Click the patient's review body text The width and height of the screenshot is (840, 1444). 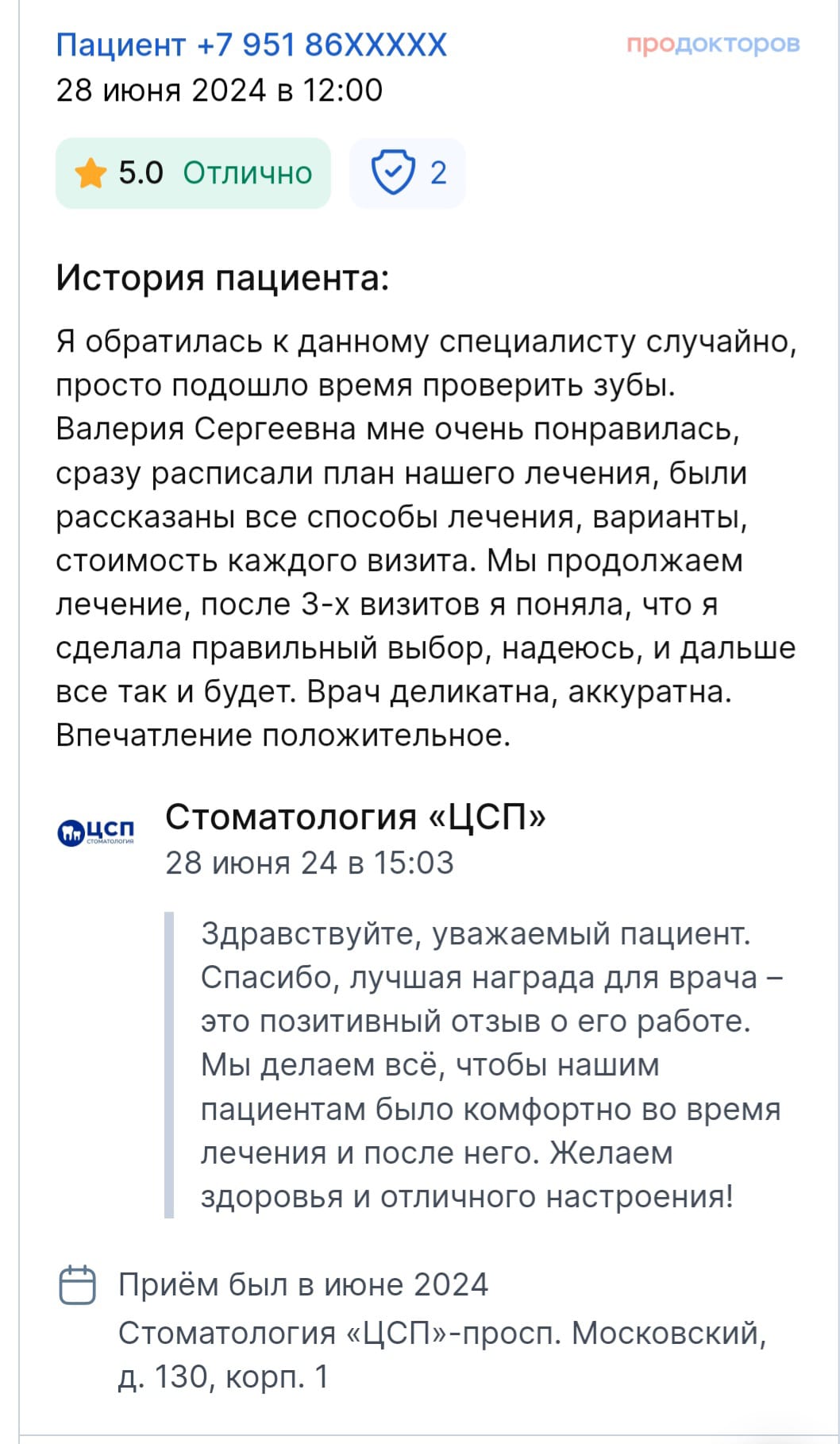point(426,539)
